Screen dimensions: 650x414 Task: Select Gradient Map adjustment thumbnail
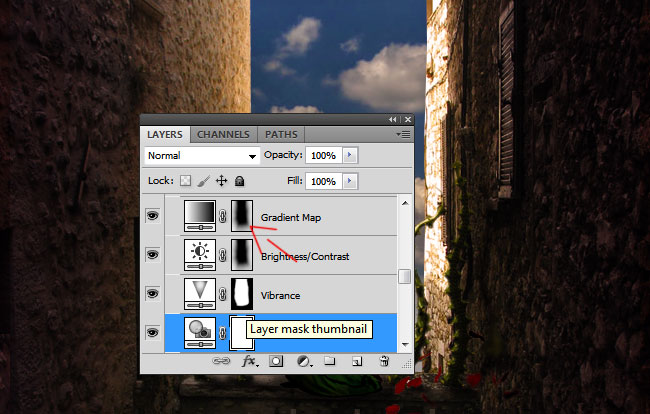pos(200,215)
